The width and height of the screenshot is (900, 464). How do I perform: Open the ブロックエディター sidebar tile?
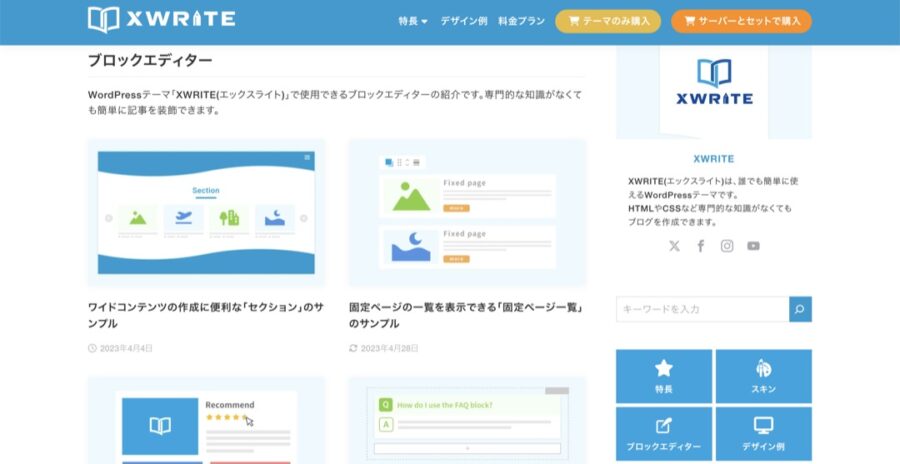click(x=664, y=434)
